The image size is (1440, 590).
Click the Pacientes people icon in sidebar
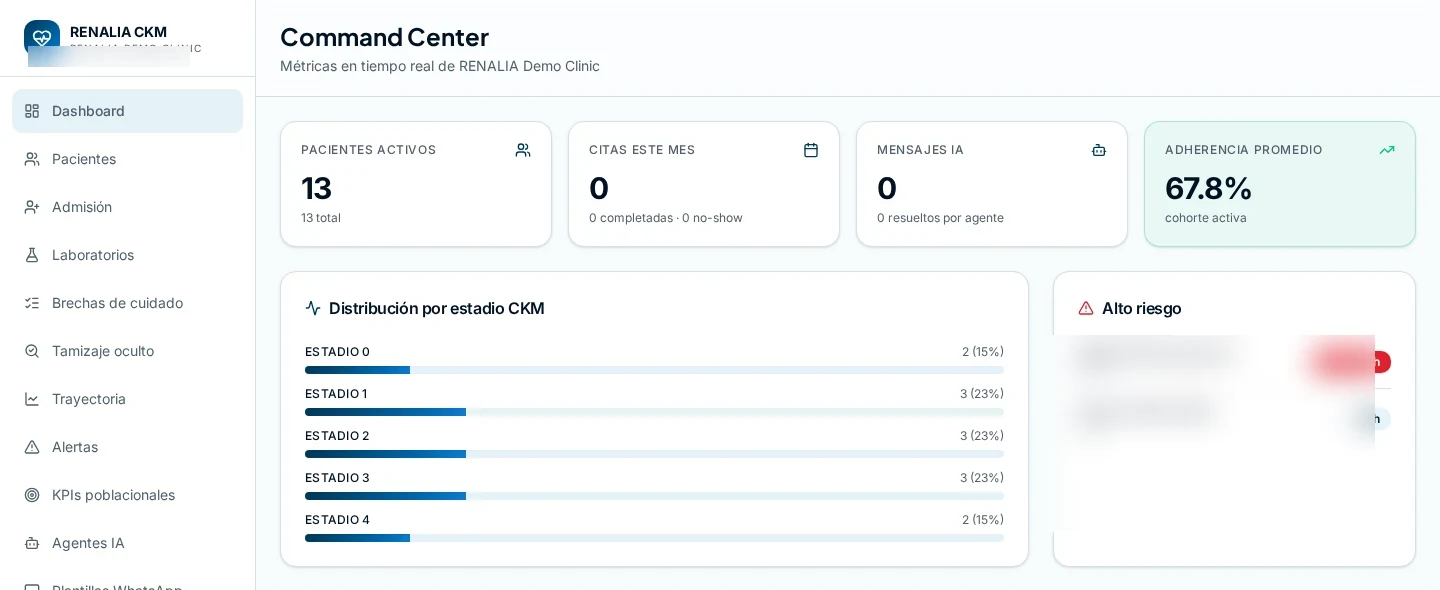32,159
